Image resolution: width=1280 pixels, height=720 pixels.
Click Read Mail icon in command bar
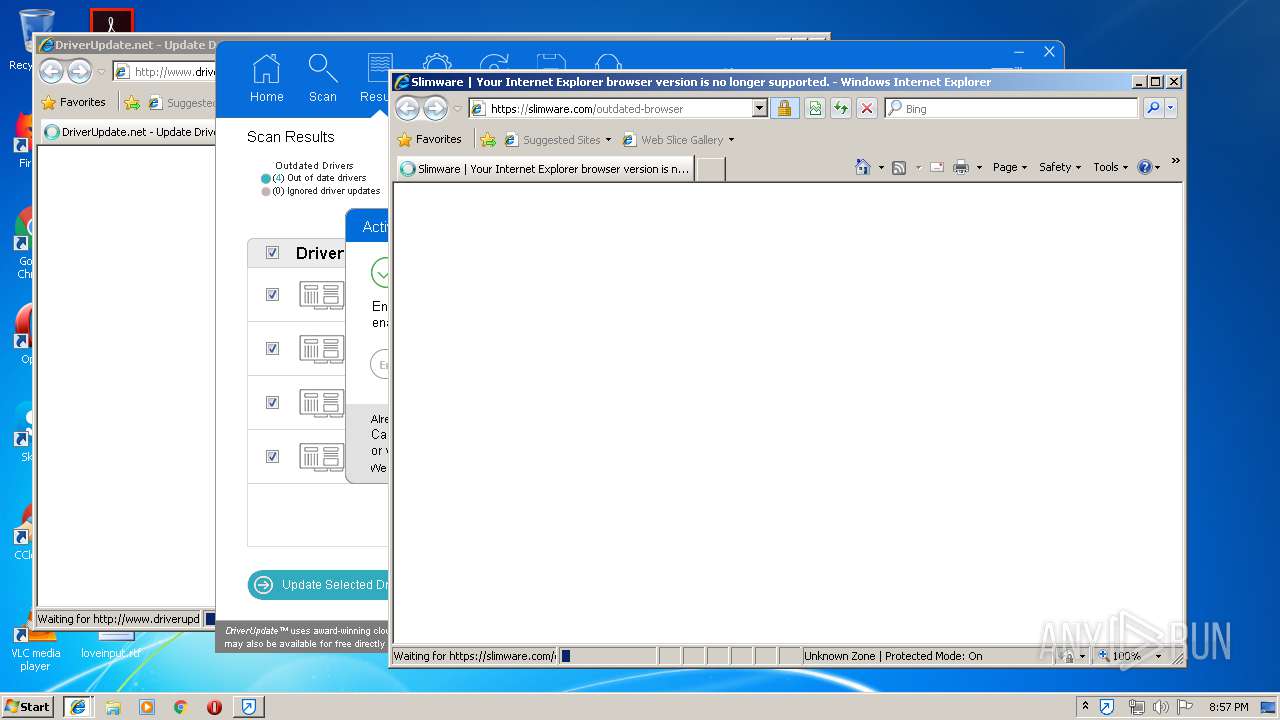pos(937,167)
